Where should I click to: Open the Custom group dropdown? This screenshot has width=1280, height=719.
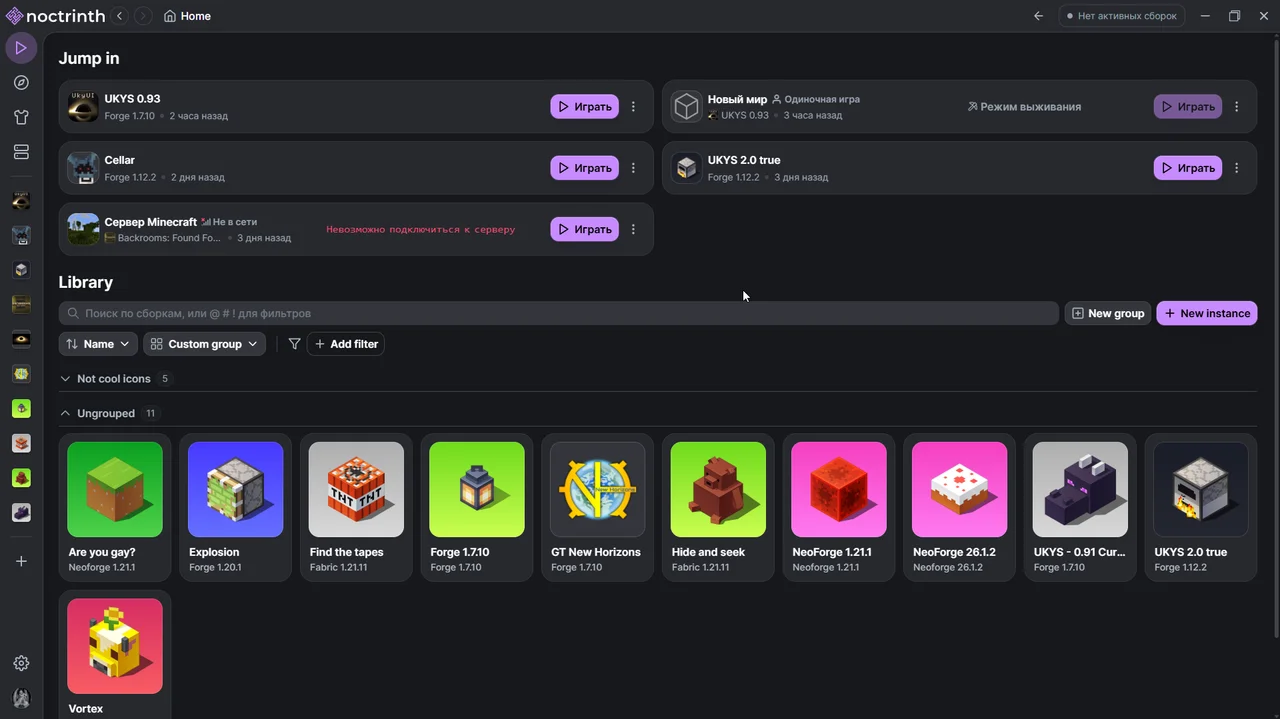pyautogui.click(x=204, y=344)
